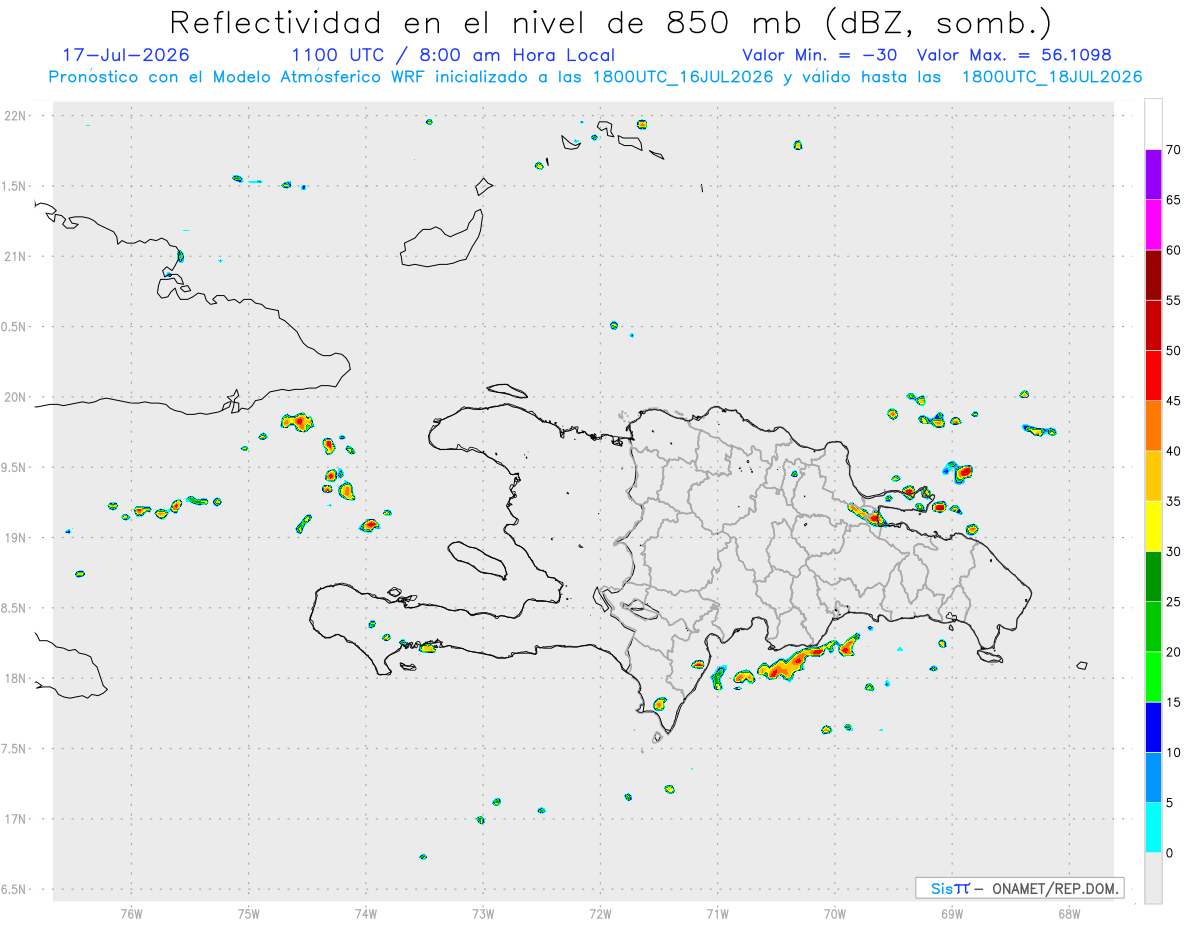Image resolution: width=1200 pixels, height=927 pixels.
Task: Click the colorbar value label '45'
Action: point(1173,401)
